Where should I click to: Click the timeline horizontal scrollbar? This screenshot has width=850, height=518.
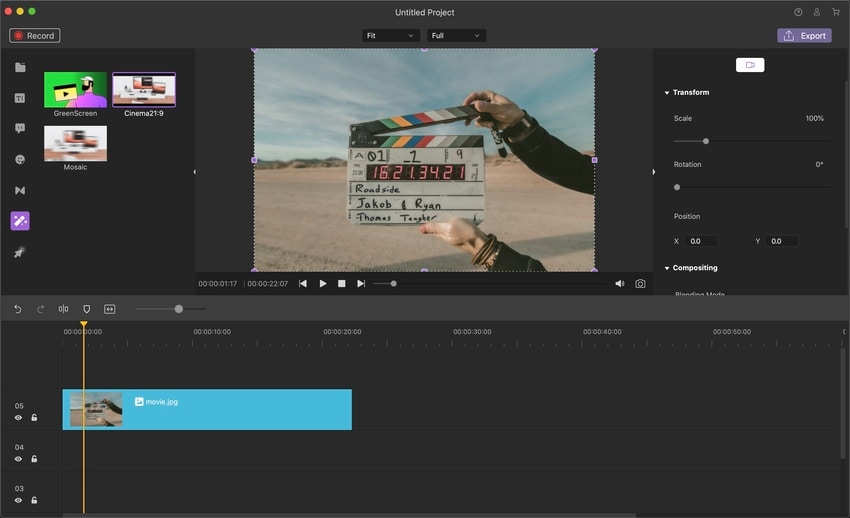pos(349,515)
